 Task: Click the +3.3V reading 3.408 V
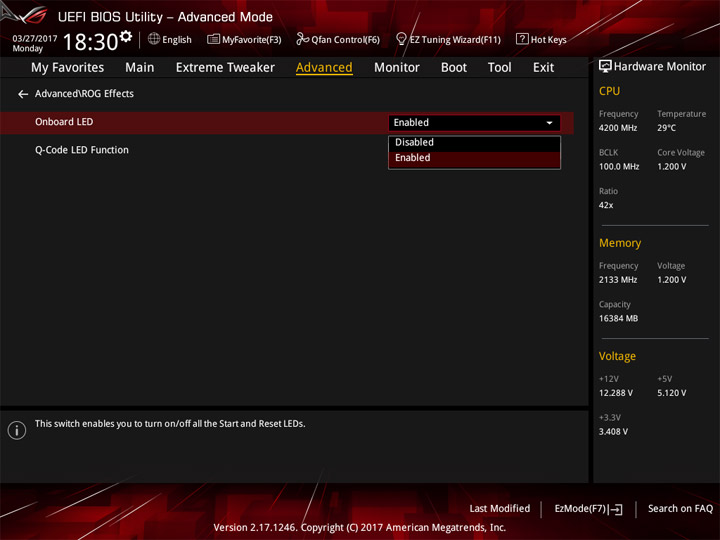pyautogui.click(x=613, y=432)
